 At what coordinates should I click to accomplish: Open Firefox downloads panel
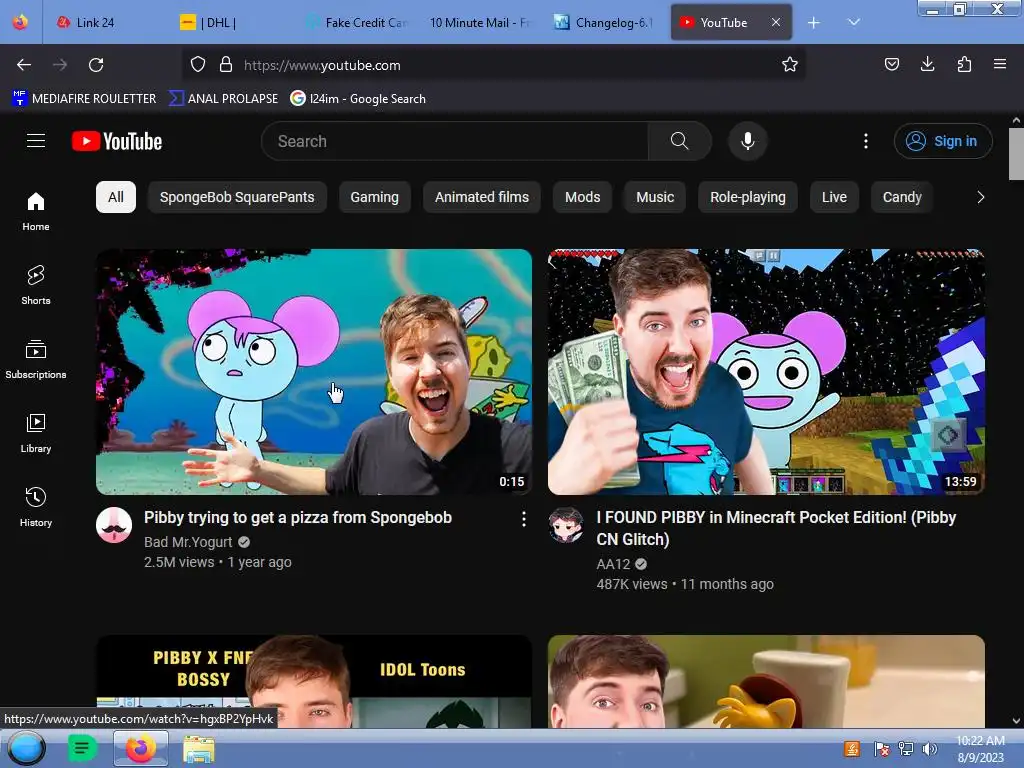pyautogui.click(x=927, y=64)
